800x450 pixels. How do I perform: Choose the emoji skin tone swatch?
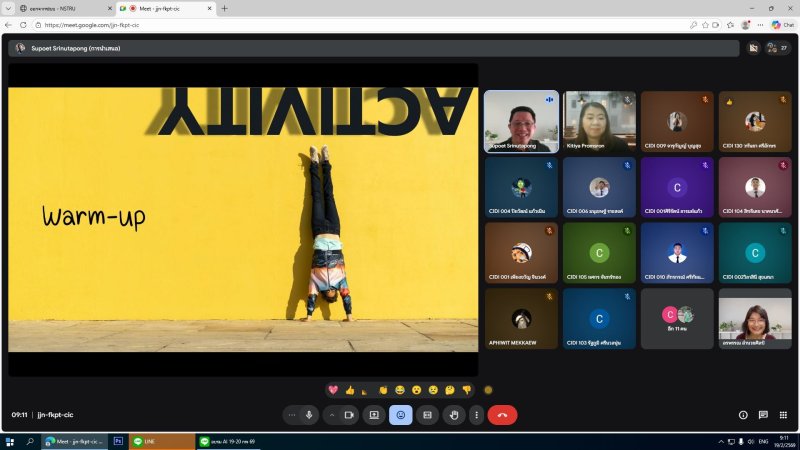488,389
